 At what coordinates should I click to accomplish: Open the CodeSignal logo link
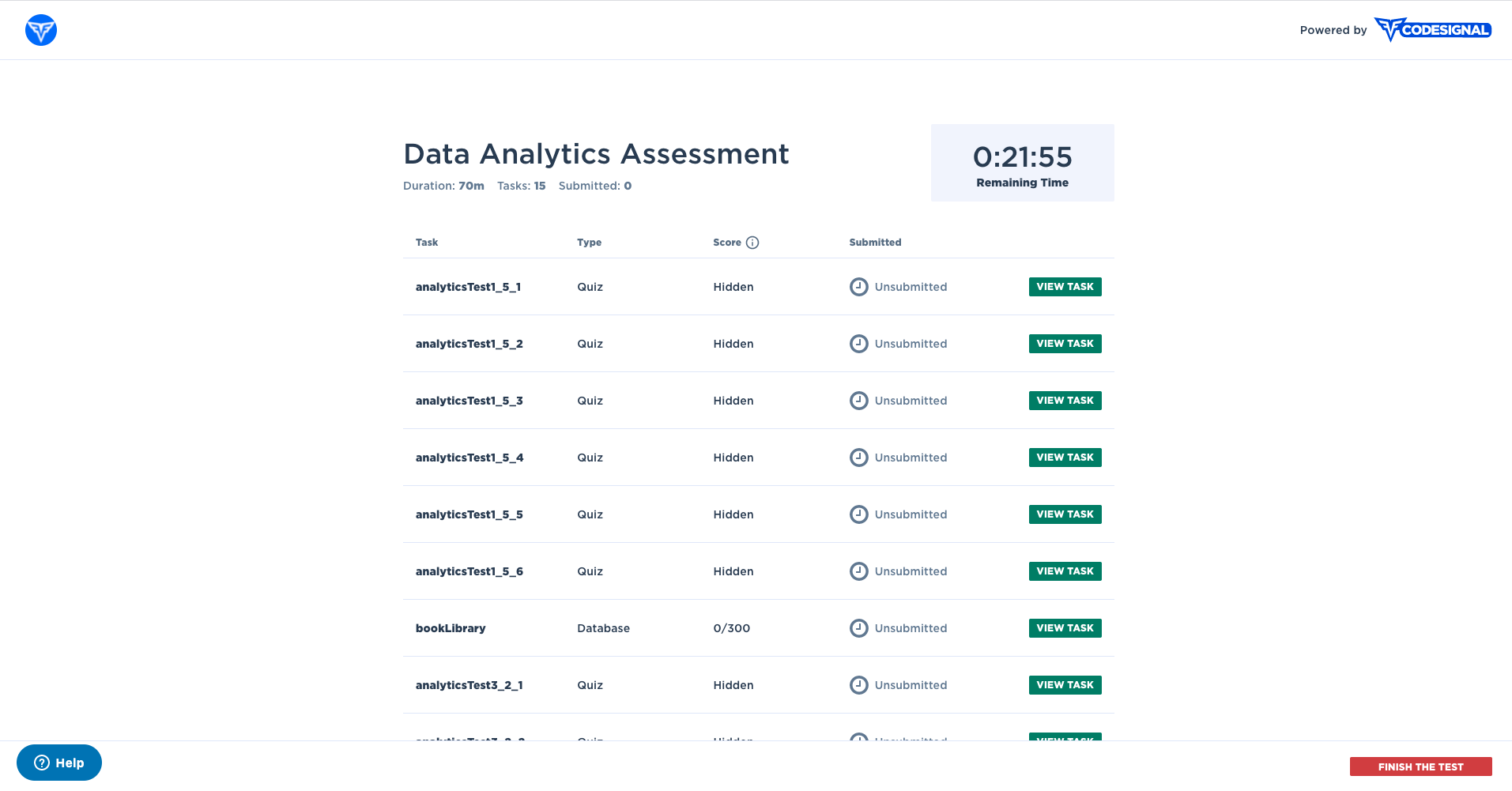coord(1432,30)
